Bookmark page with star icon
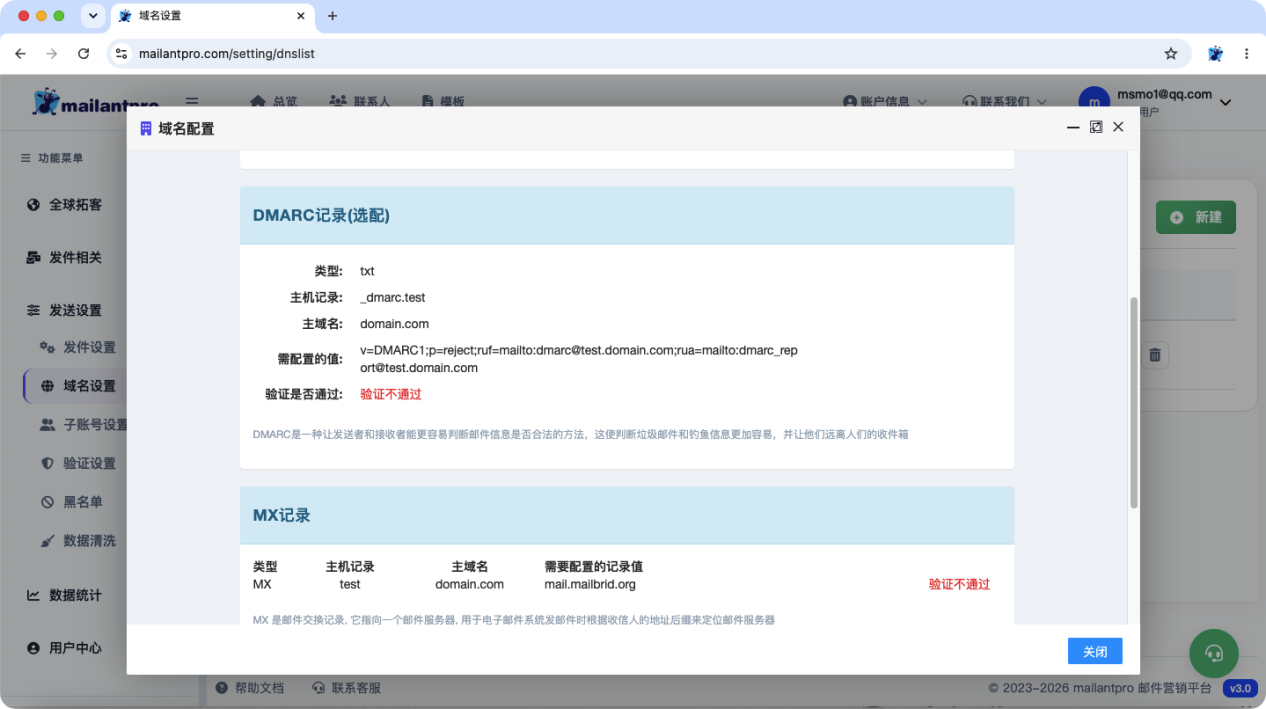This screenshot has height=709, width=1266. 1171,53
